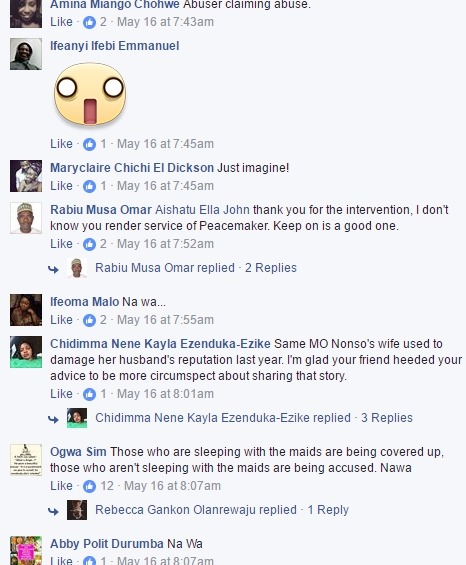Click Rabiu Musa Omar's profile picture

[26, 218]
